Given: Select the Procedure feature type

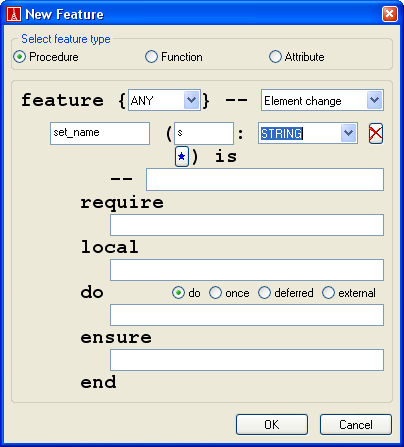Looking at the screenshot, I should 46,57.
